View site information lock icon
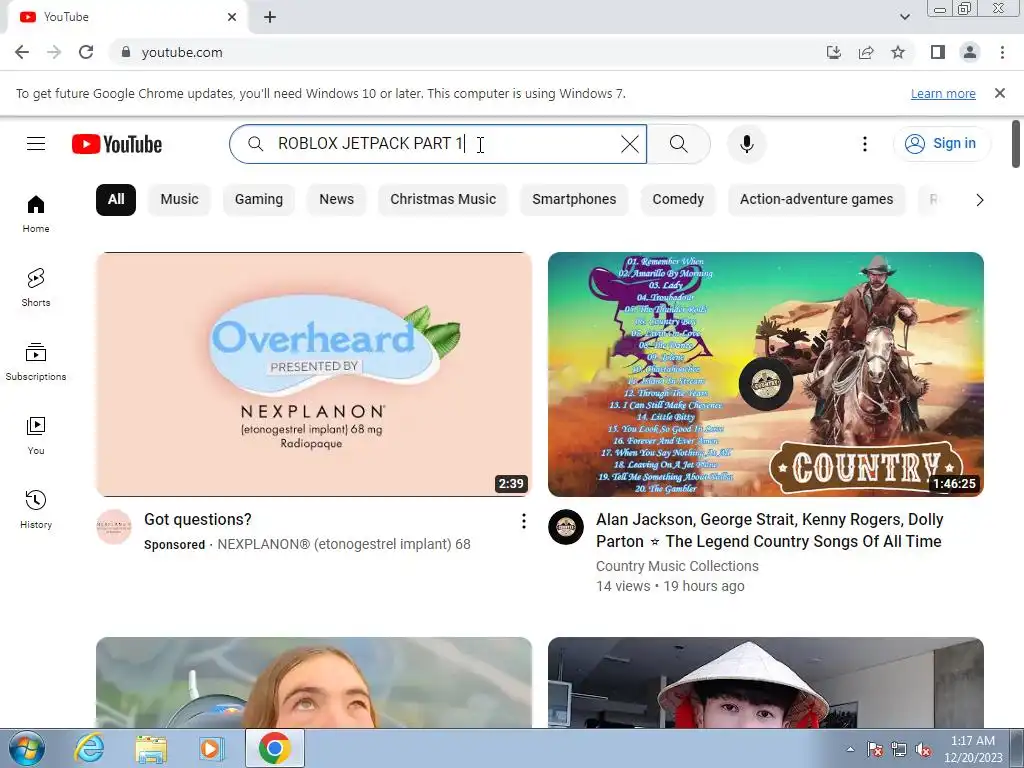 (126, 52)
